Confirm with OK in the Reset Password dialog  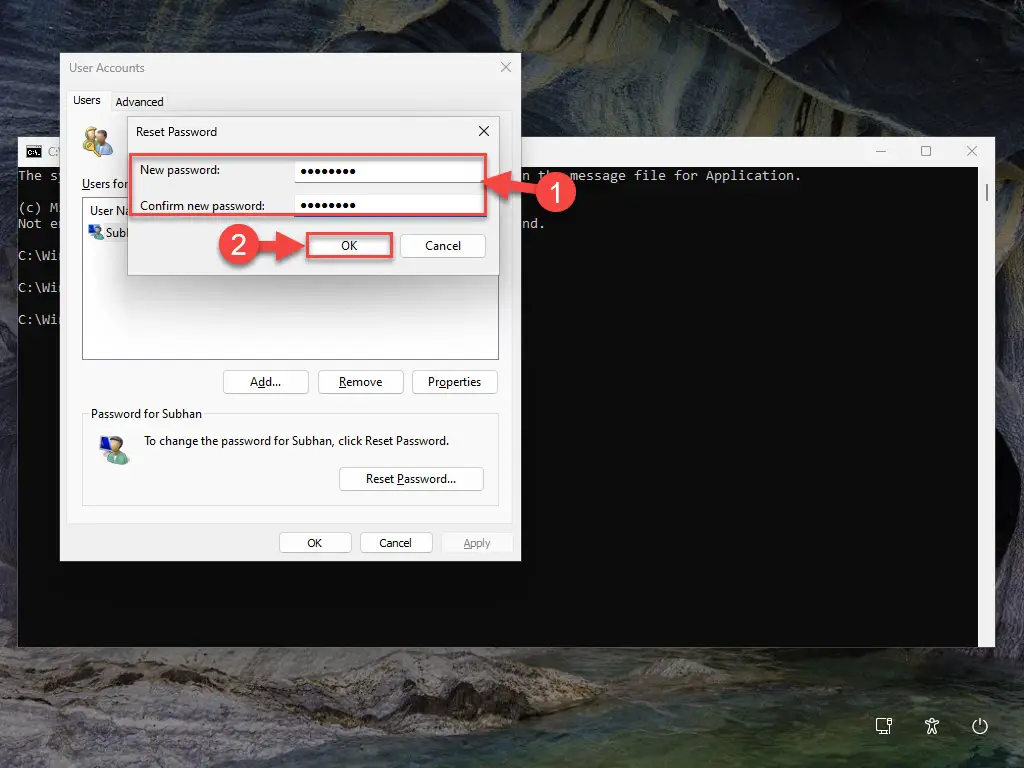click(x=349, y=245)
